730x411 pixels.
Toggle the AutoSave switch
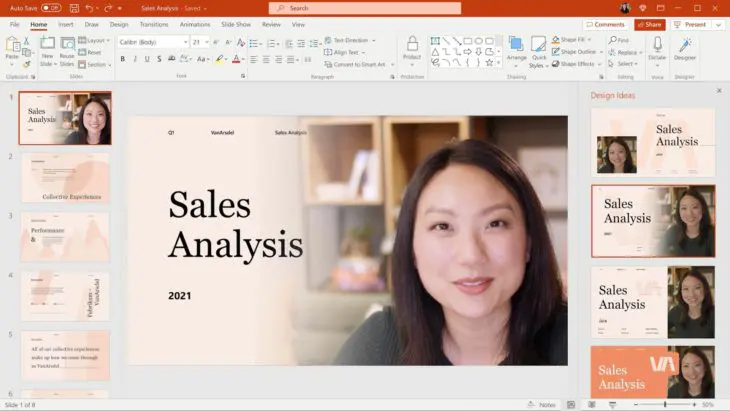click(x=51, y=7)
